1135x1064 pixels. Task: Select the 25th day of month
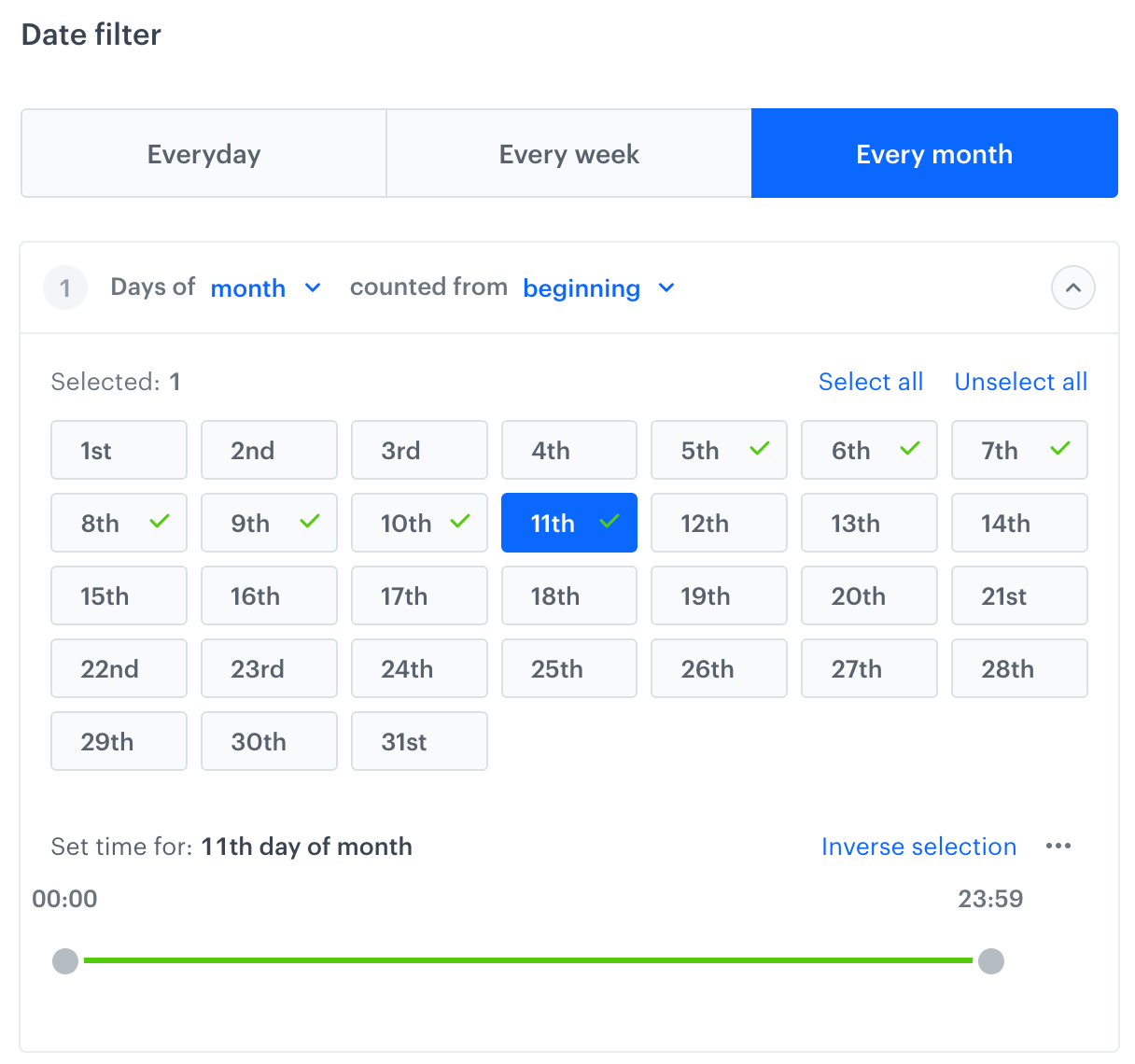[568, 668]
